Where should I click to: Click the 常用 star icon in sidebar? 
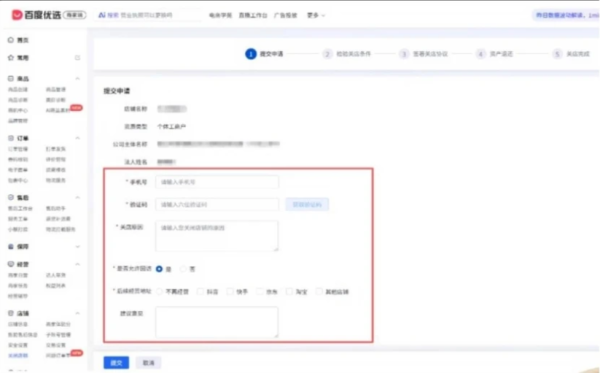[x=11, y=57]
